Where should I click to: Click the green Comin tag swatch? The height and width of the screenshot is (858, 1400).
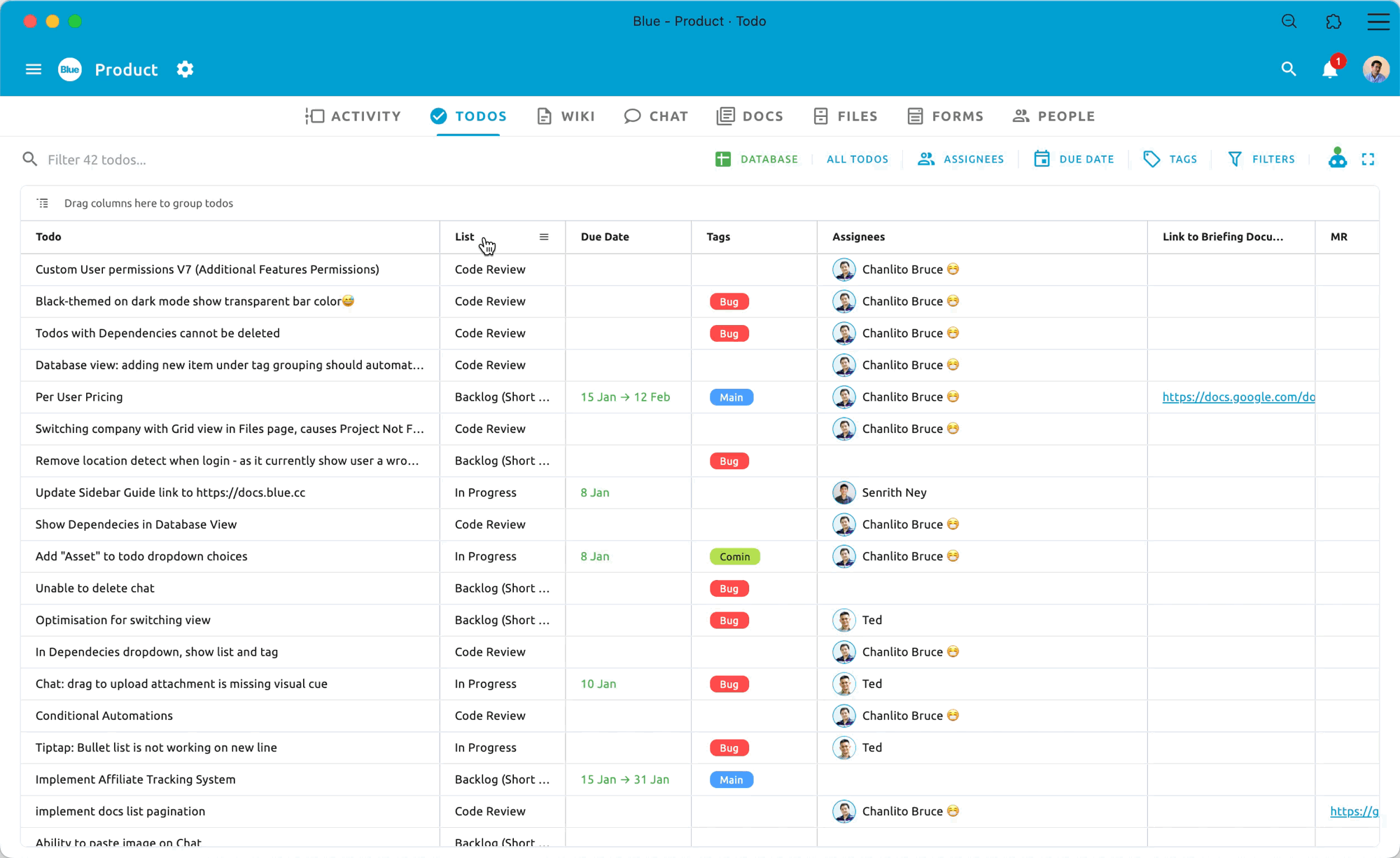tap(734, 557)
